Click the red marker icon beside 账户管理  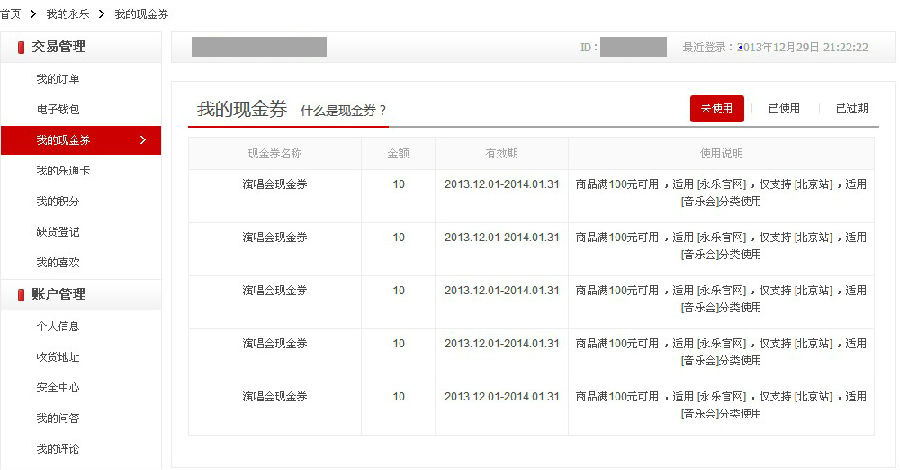(x=21, y=294)
